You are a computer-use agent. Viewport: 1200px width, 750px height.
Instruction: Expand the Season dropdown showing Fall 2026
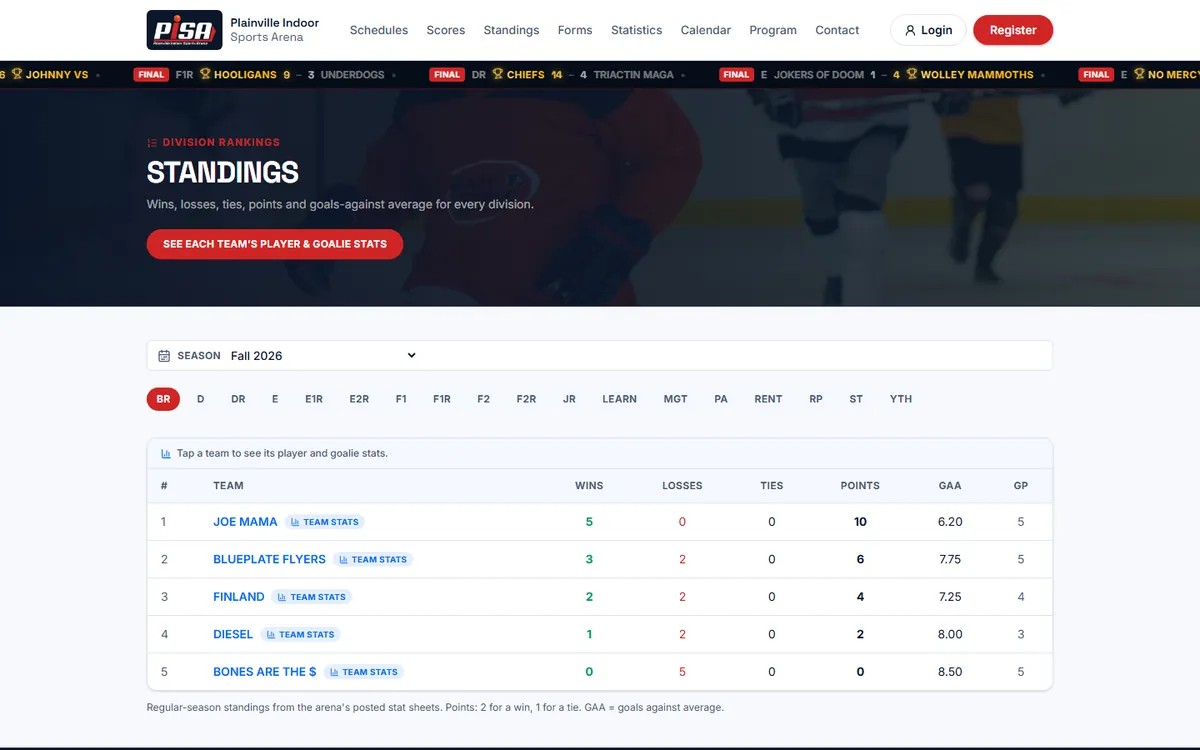pyautogui.click(x=323, y=356)
